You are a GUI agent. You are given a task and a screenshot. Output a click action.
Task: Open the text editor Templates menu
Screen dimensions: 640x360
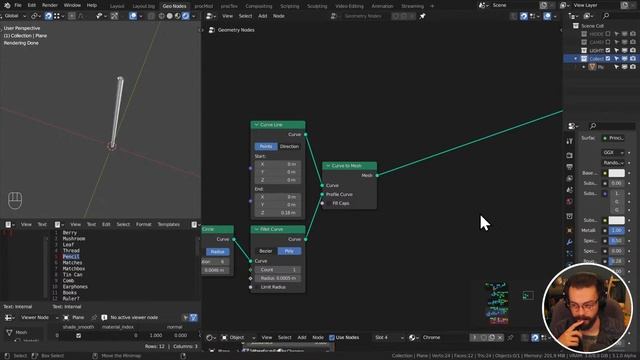(169, 224)
